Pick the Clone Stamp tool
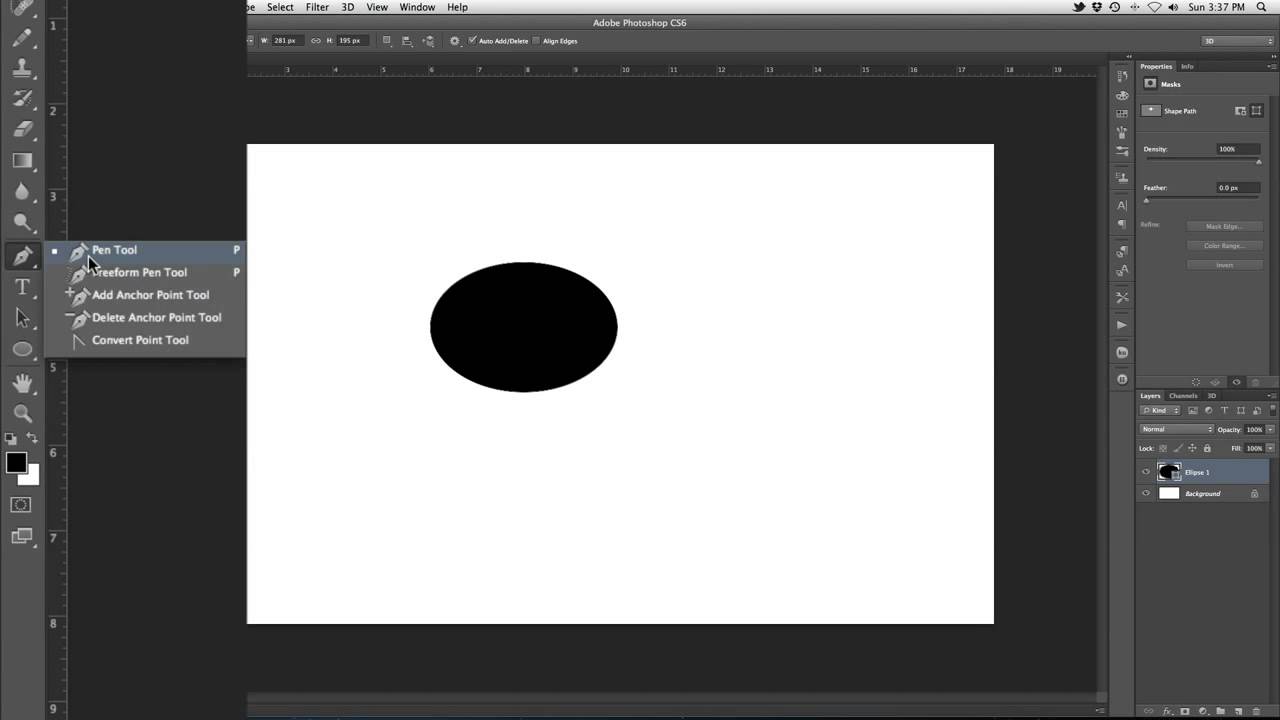The height and width of the screenshot is (720, 1280). point(22,68)
